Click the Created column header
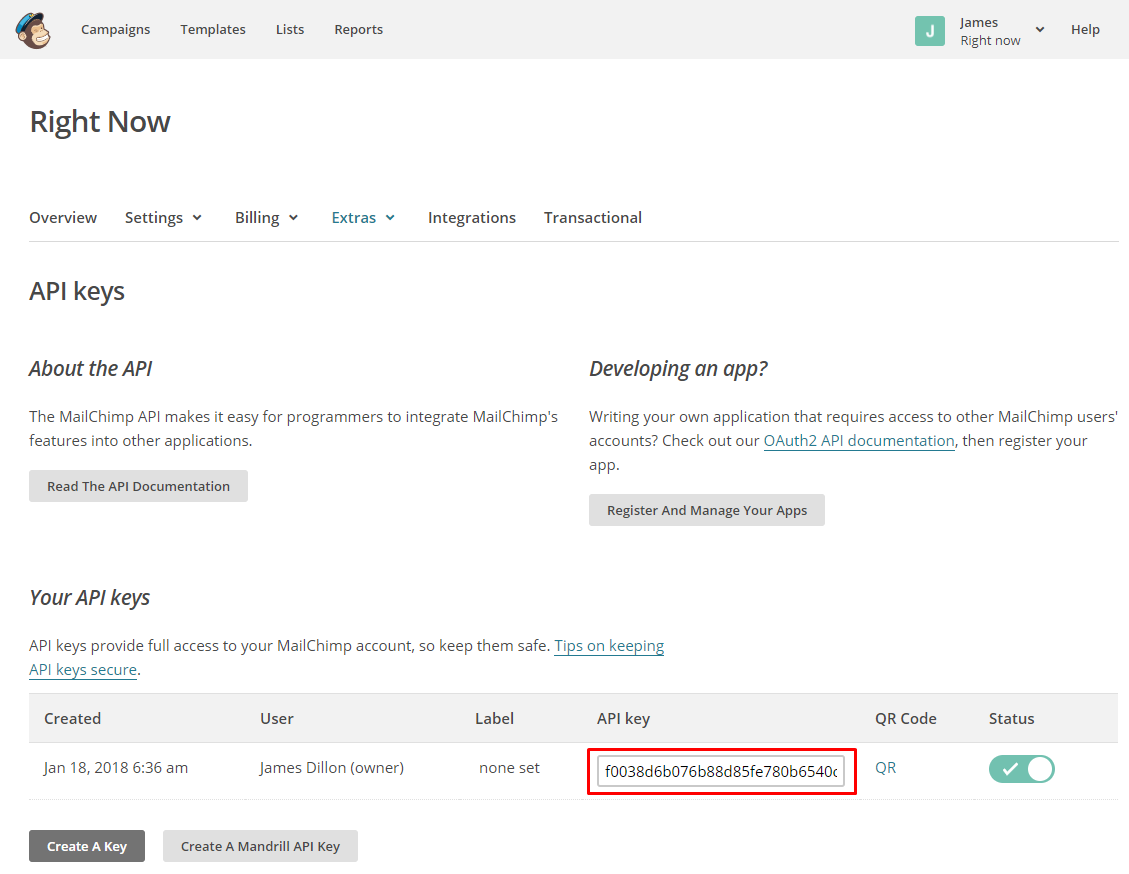 pos(72,718)
